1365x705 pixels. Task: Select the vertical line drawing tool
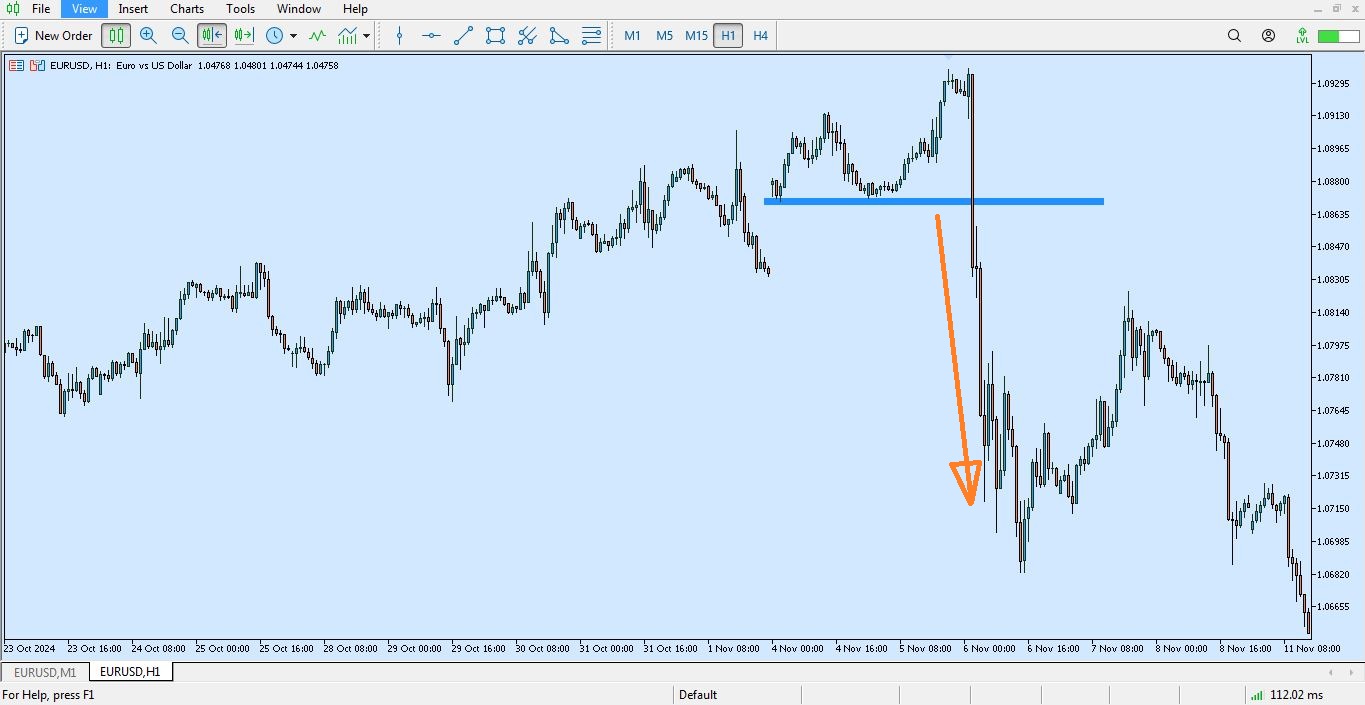click(399, 35)
